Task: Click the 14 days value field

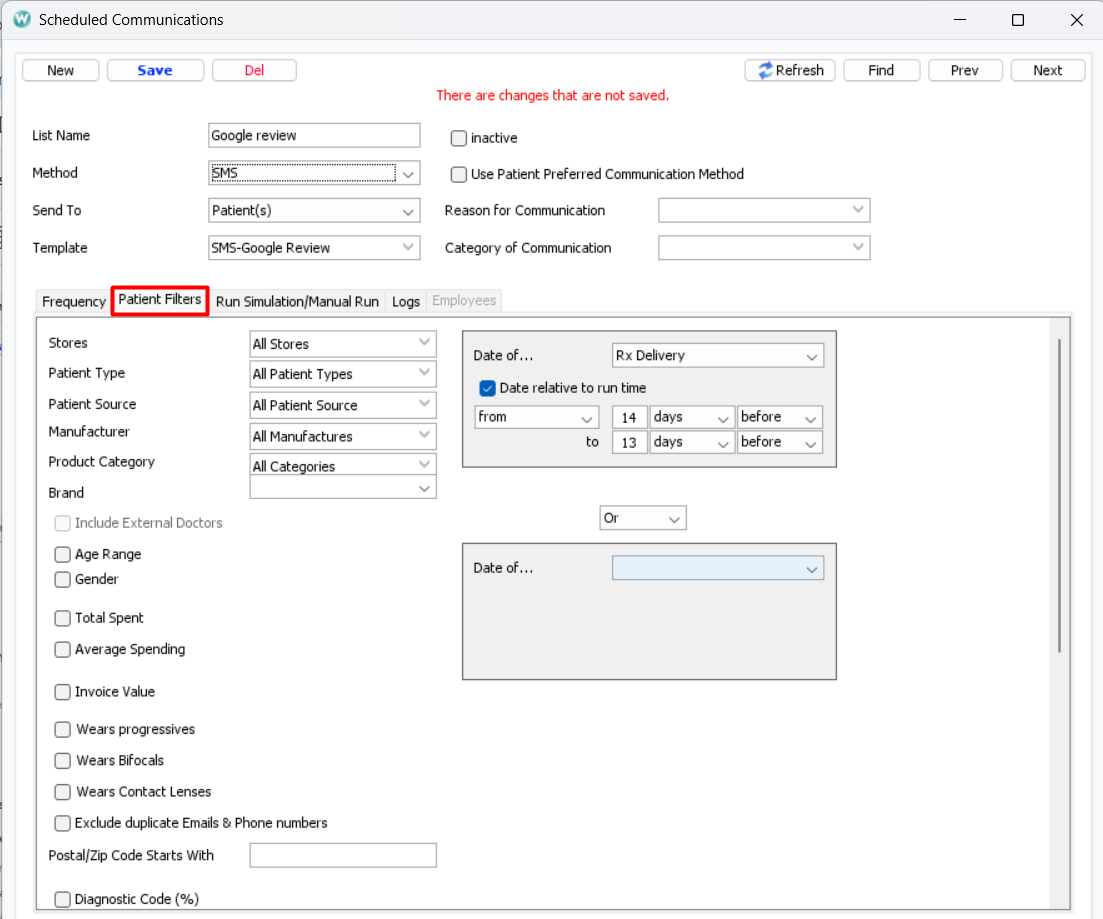Action: (x=630, y=417)
